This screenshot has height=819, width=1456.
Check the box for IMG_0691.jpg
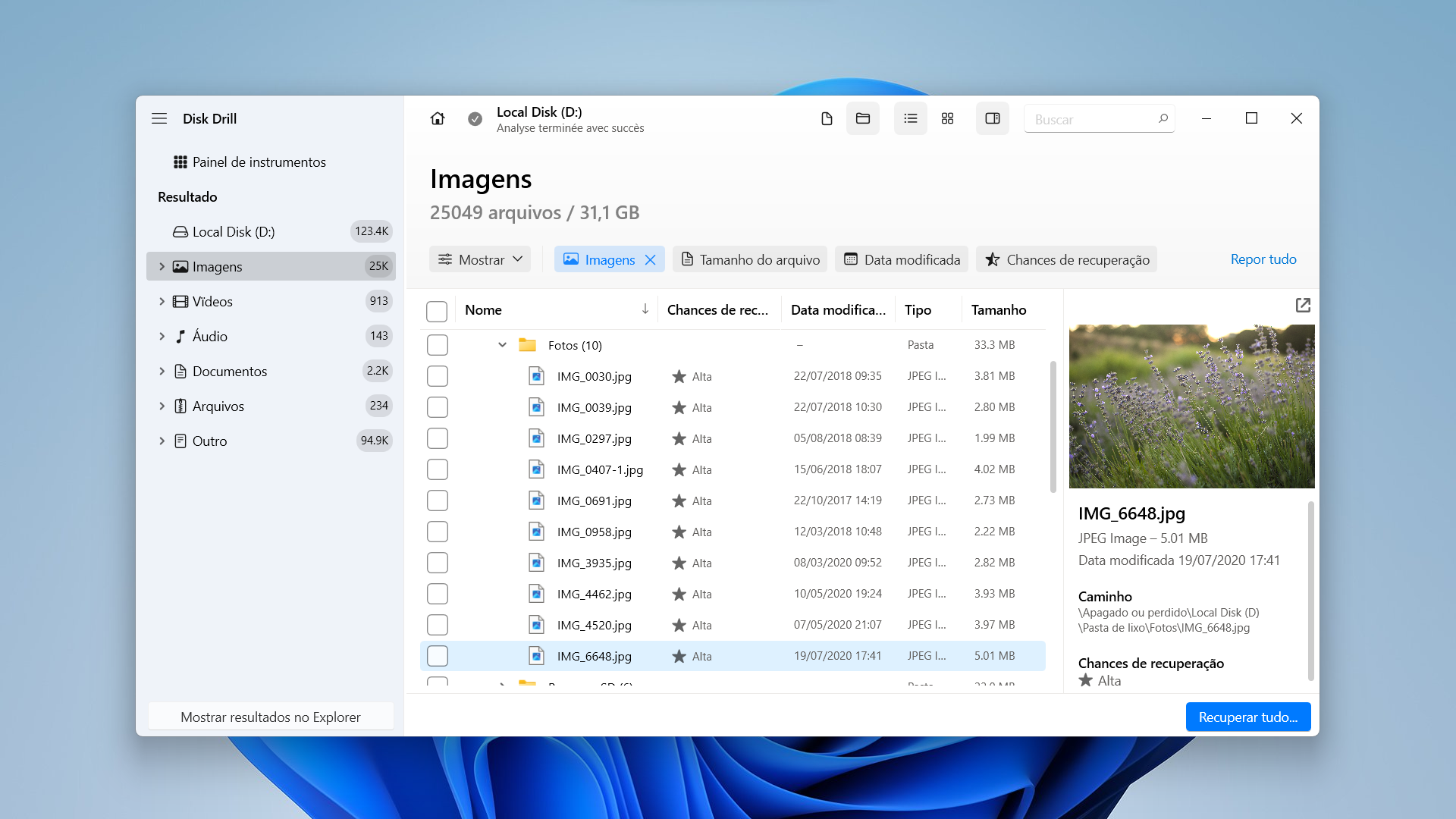(438, 500)
